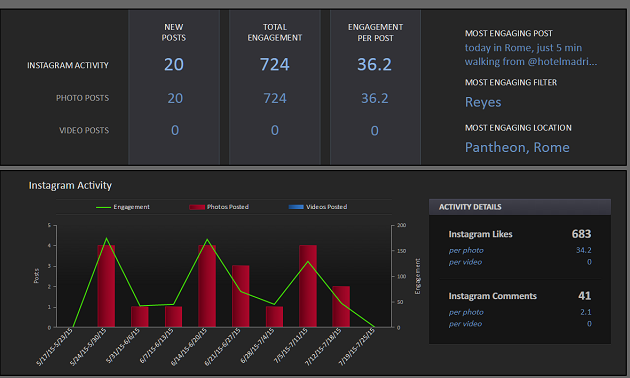Click the ENGAGEMENT PER POST column header
The image size is (630, 378).
click(375, 33)
